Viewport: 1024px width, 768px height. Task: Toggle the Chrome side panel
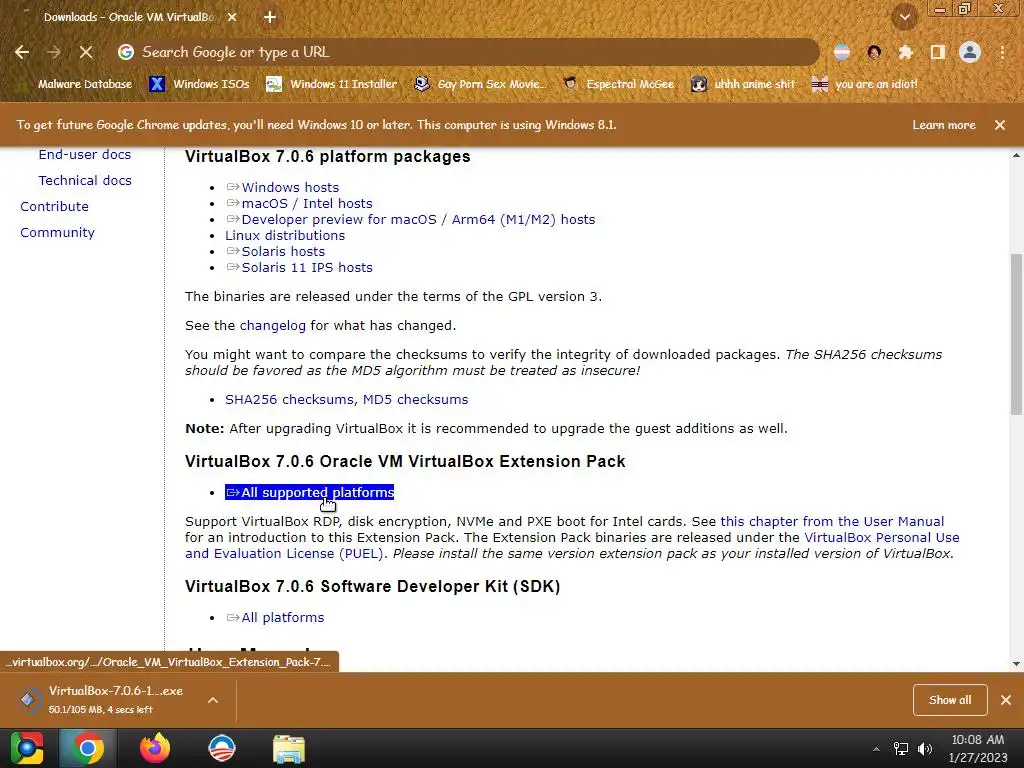coord(937,52)
